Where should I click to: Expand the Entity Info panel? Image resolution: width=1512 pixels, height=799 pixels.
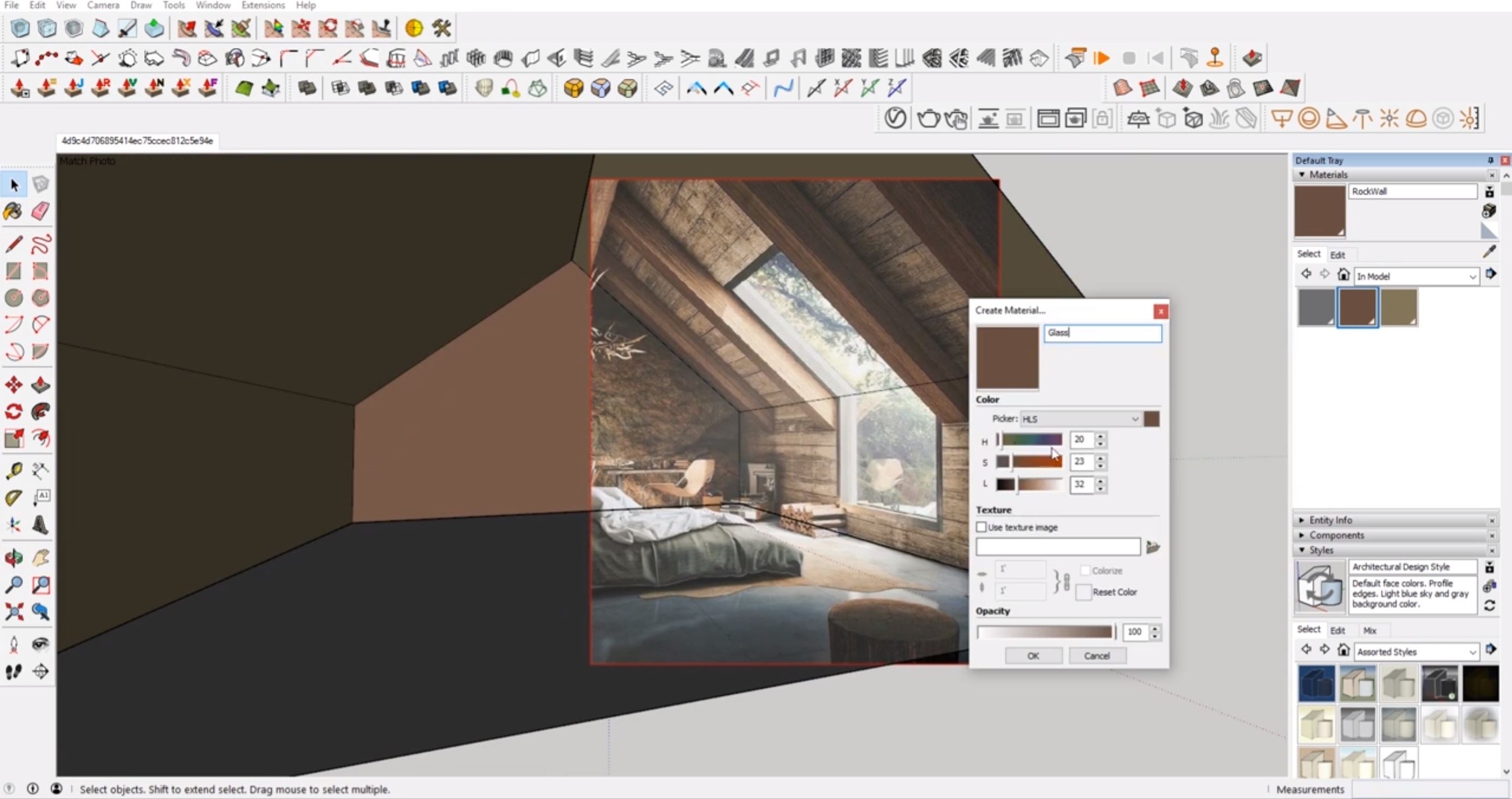point(1302,520)
